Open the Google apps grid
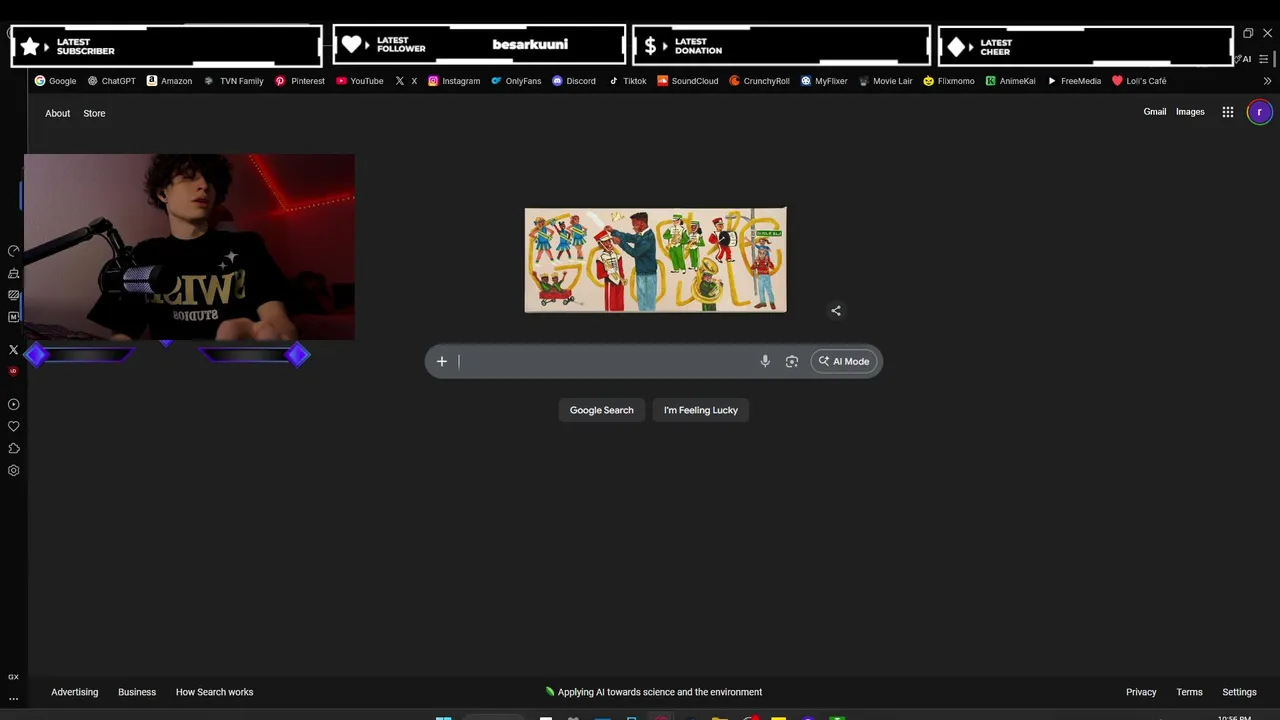 1228,112
